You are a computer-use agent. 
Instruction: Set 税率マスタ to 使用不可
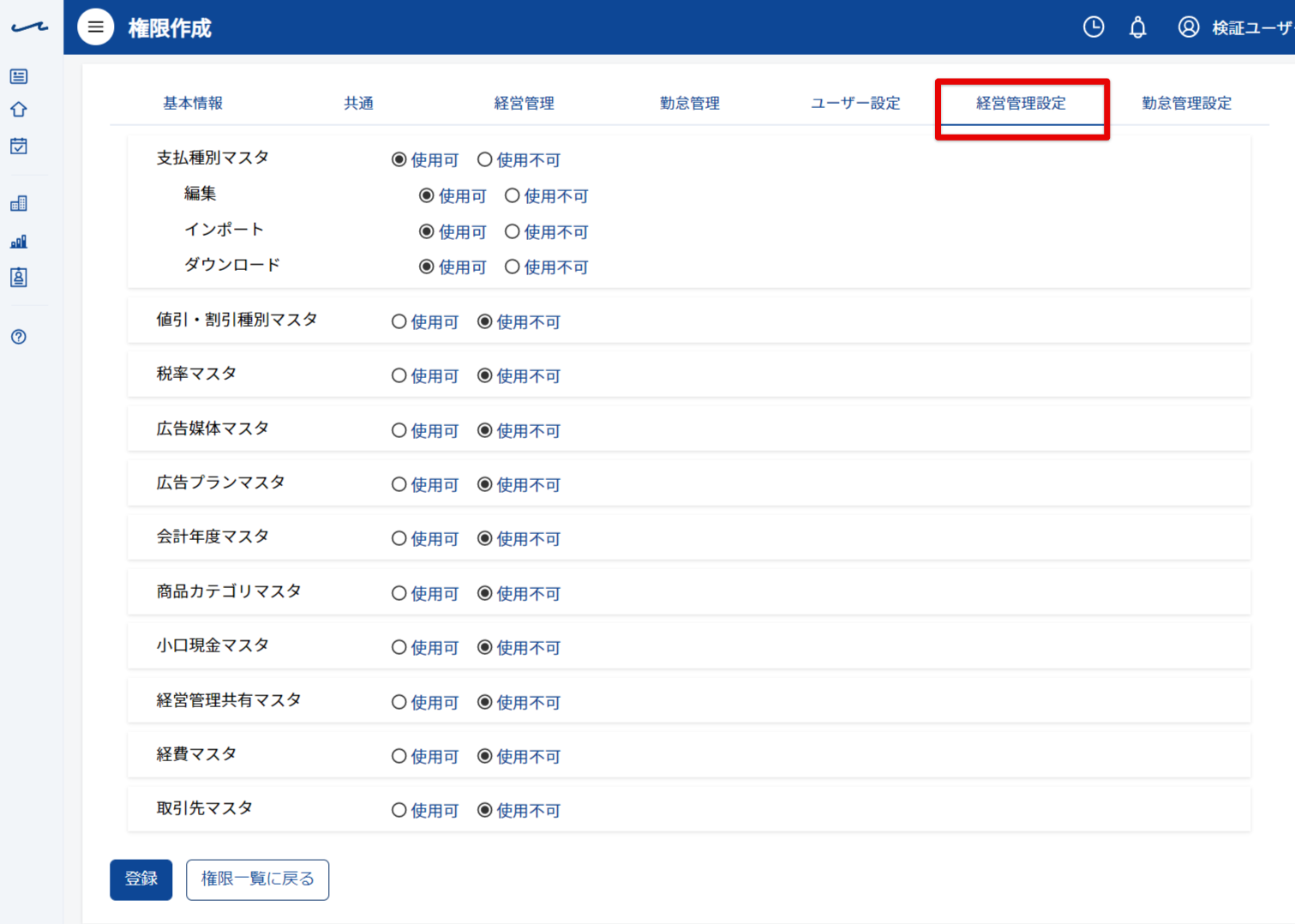point(485,375)
